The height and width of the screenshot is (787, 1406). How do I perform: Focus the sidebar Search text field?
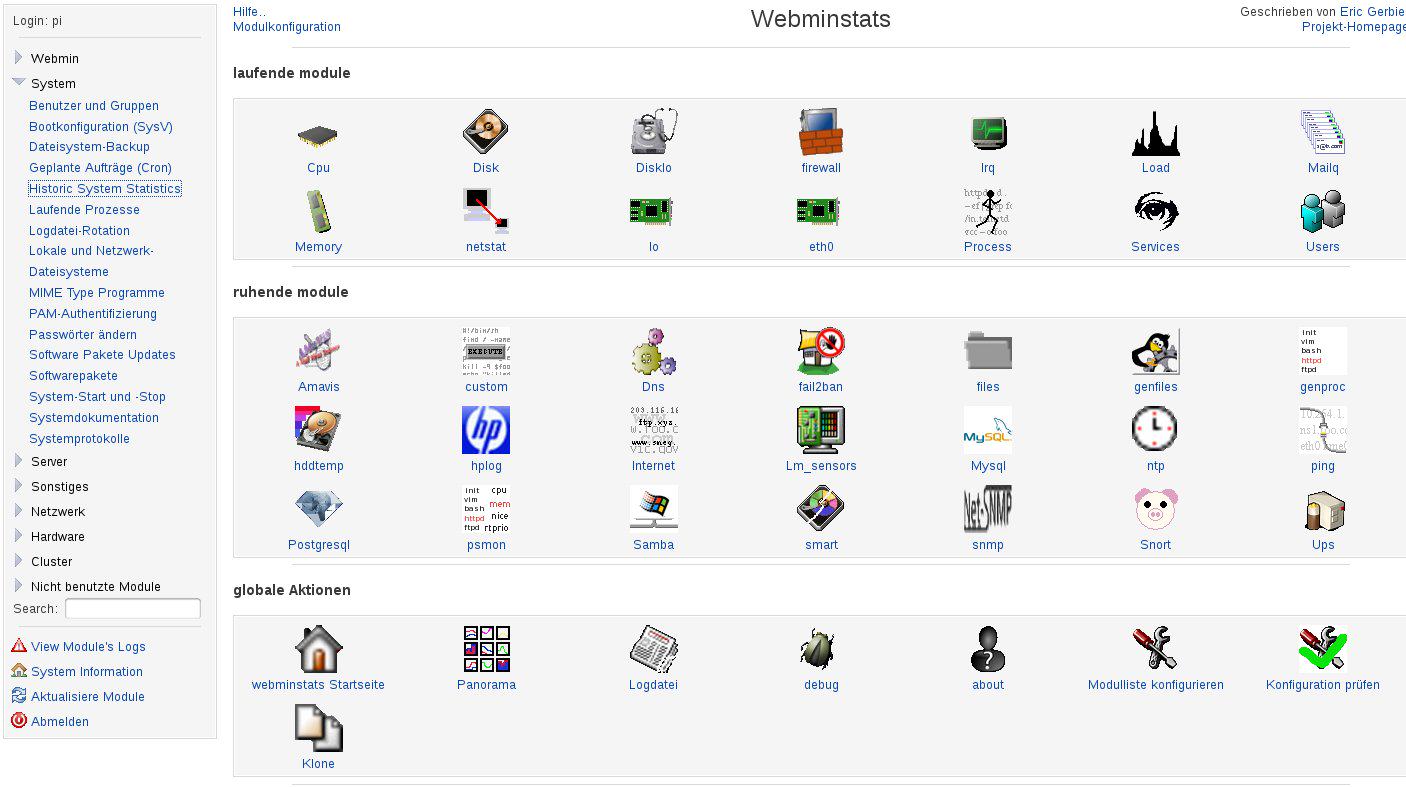coord(132,609)
